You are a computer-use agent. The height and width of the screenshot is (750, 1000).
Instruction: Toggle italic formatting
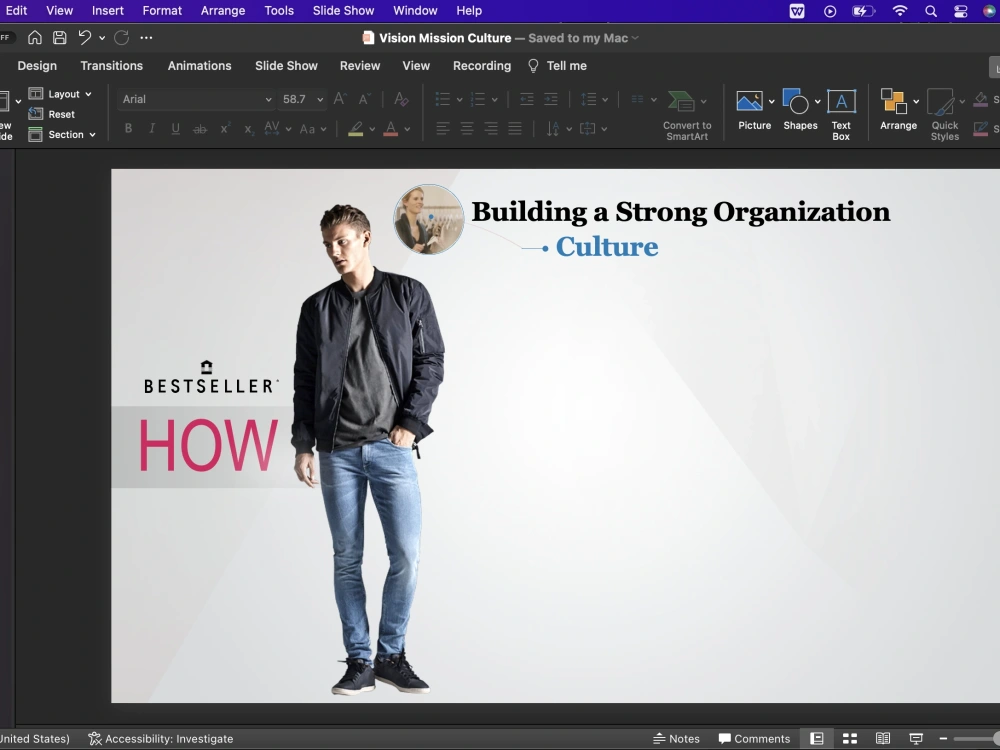pyautogui.click(x=151, y=128)
